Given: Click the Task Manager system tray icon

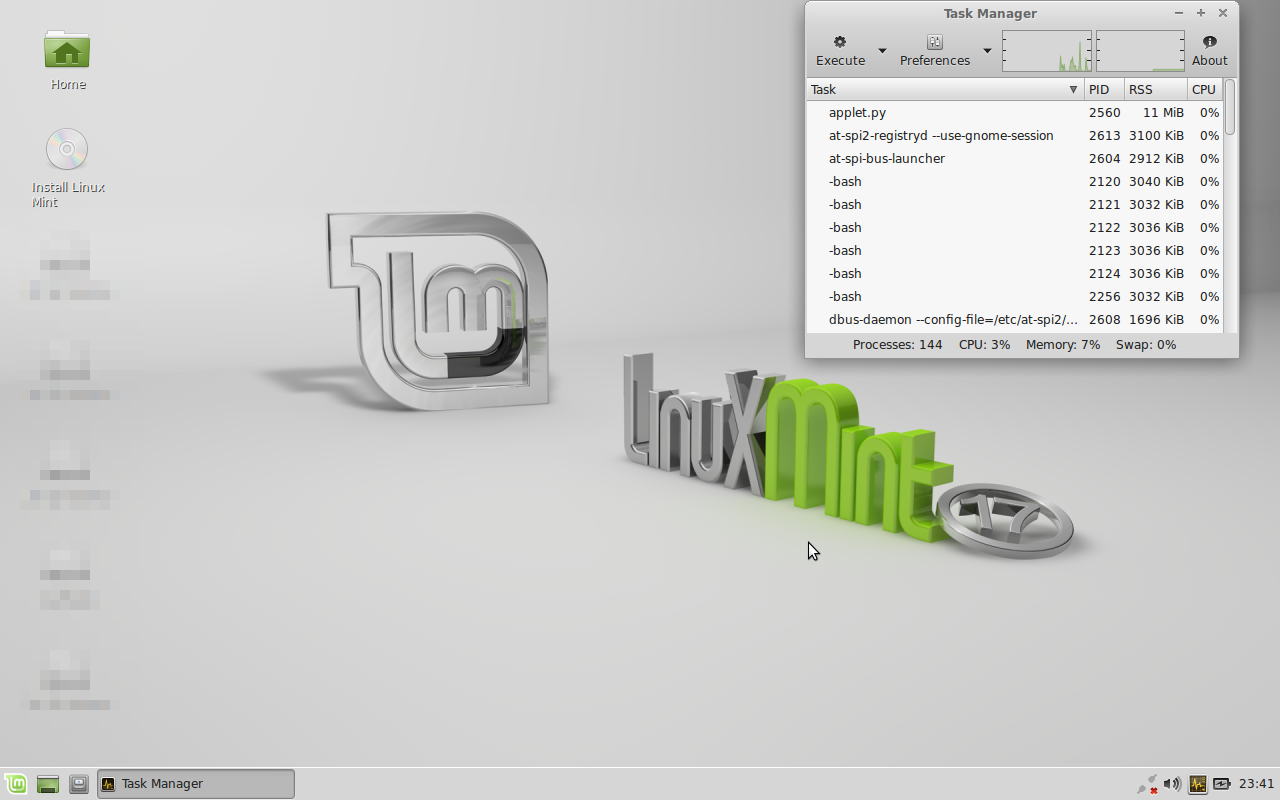Looking at the screenshot, I should tap(1197, 784).
